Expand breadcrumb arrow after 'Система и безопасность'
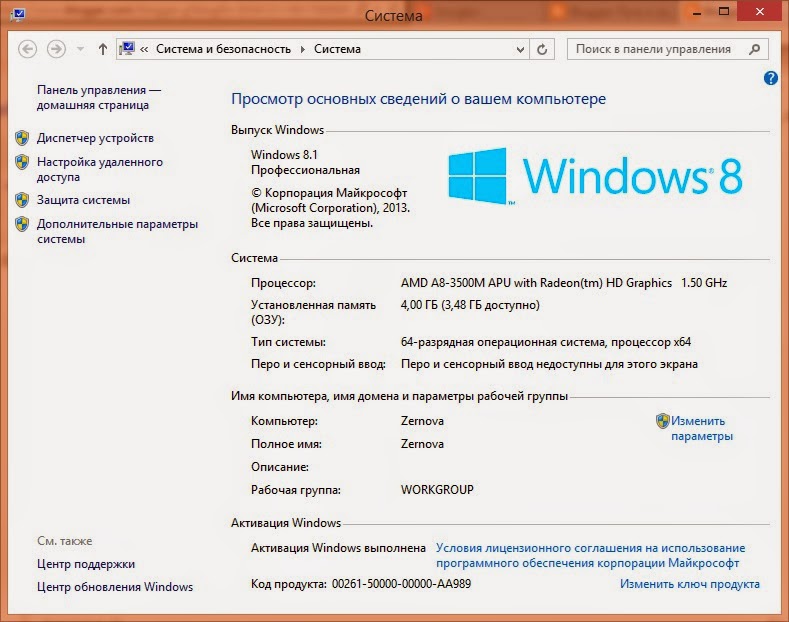 [302, 49]
